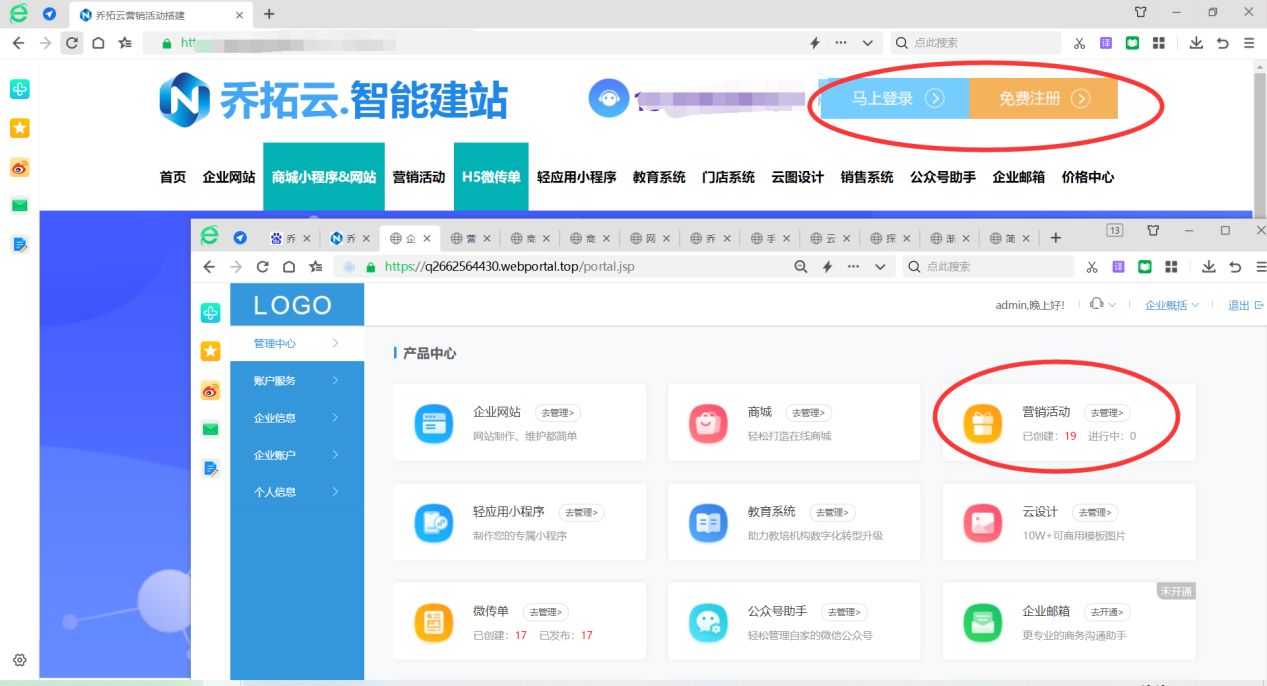Open the sidebar settings gear at bottom left
1267x686 pixels.
click(x=19, y=660)
